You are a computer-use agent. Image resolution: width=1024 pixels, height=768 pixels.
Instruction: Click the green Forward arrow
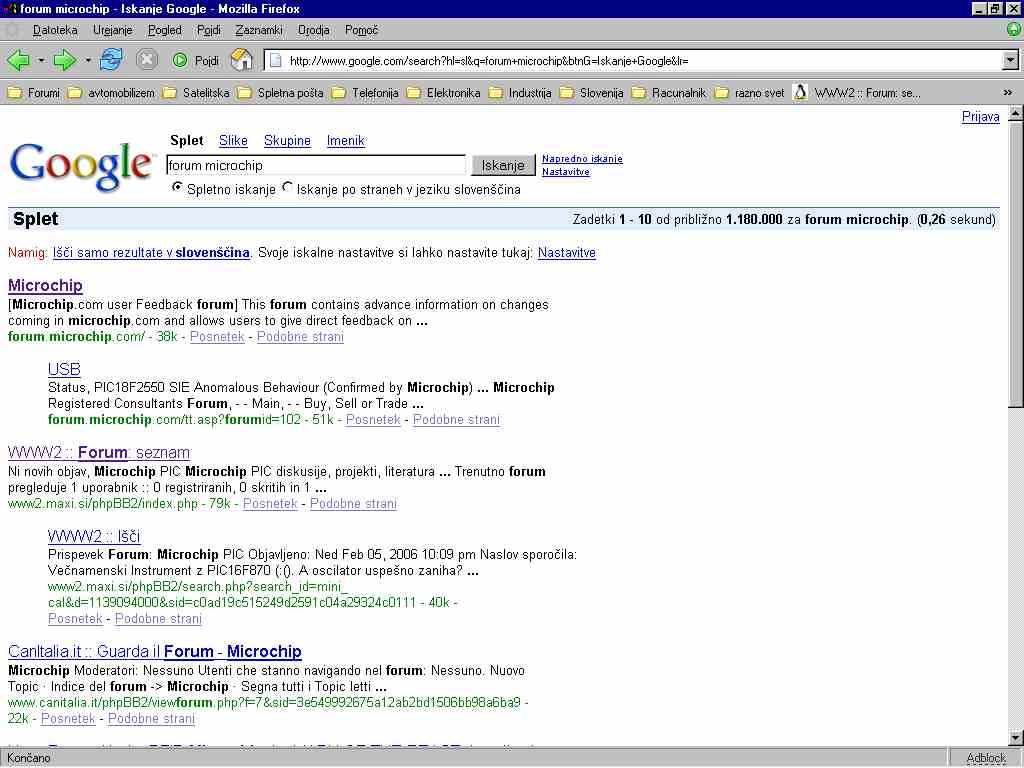tap(65, 61)
